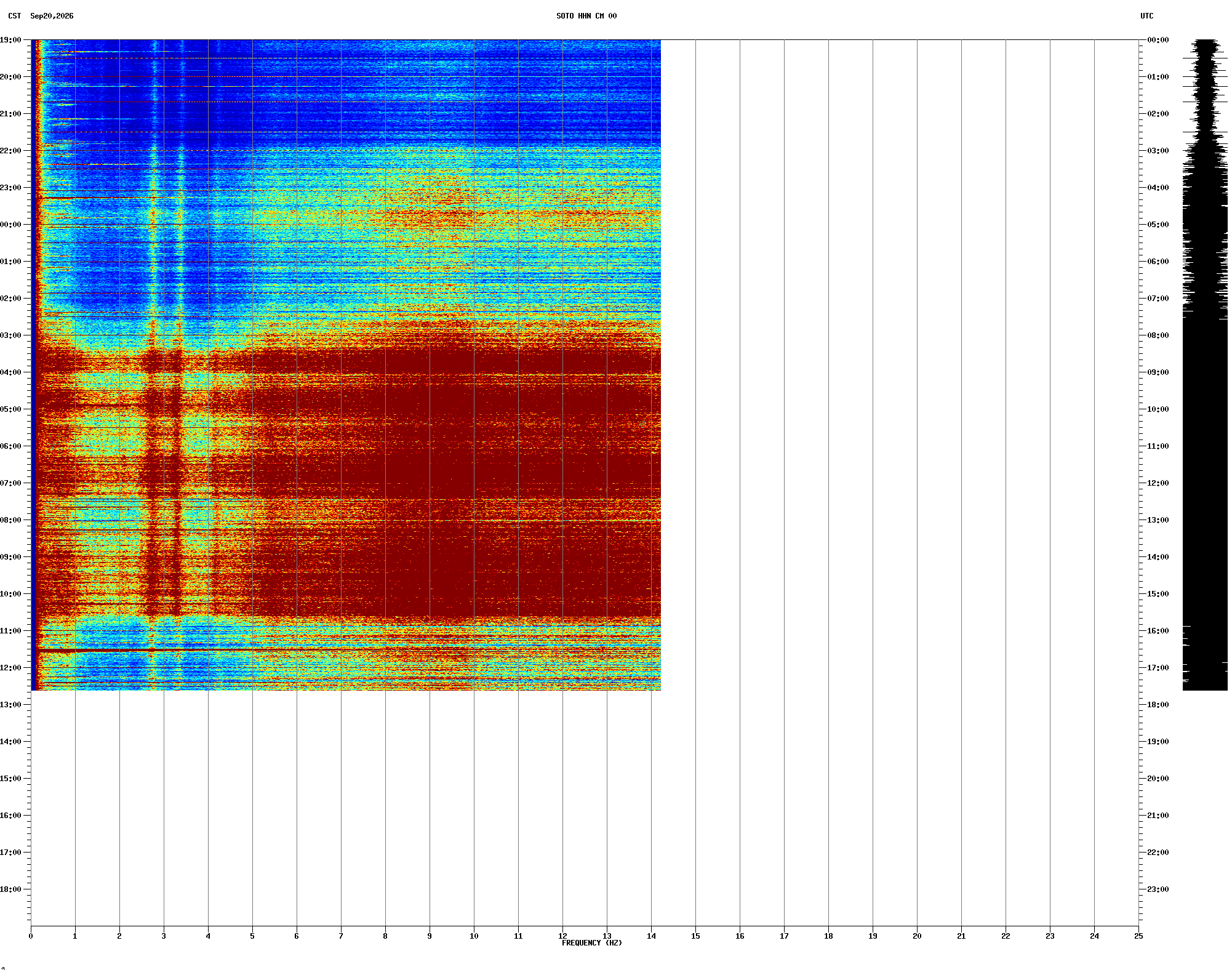This screenshot has width=1232, height=975.
Task: Click the CST label at top left
Action: click(15, 16)
